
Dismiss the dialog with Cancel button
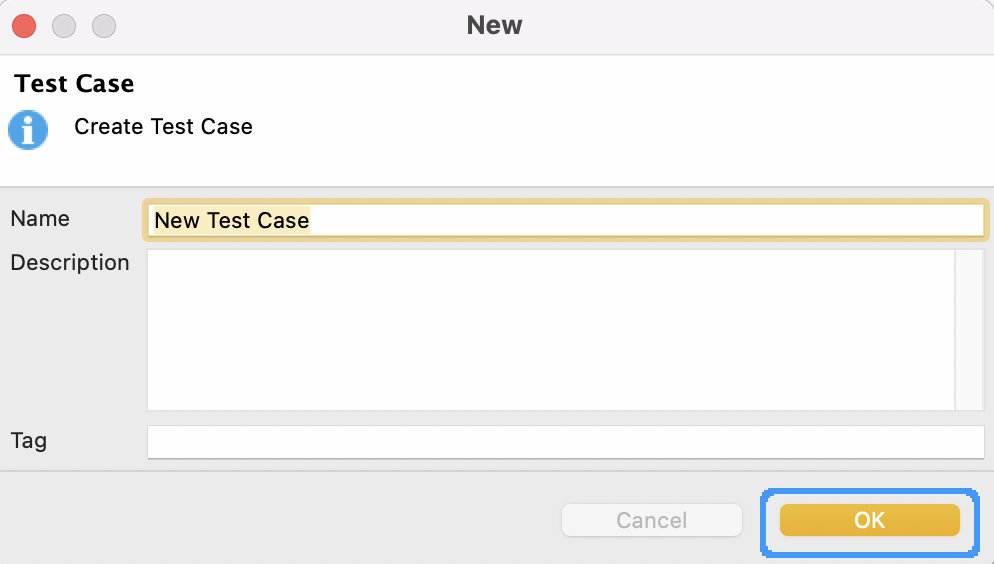[652, 520]
